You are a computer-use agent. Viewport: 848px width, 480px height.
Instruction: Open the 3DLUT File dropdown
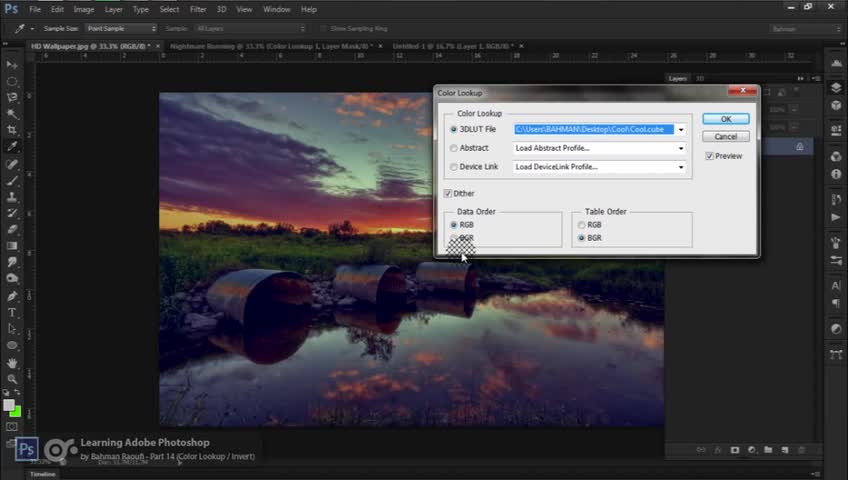(x=681, y=129)
